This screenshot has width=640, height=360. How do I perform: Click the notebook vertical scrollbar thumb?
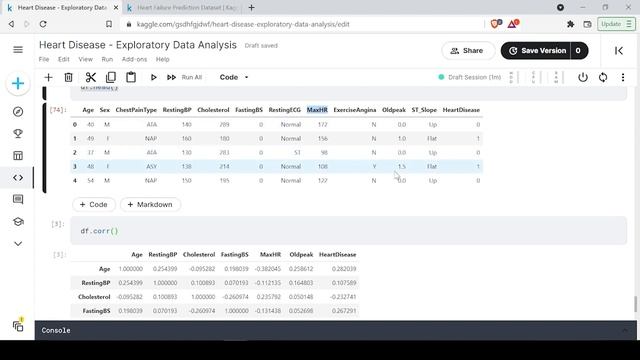coord(635,304)
